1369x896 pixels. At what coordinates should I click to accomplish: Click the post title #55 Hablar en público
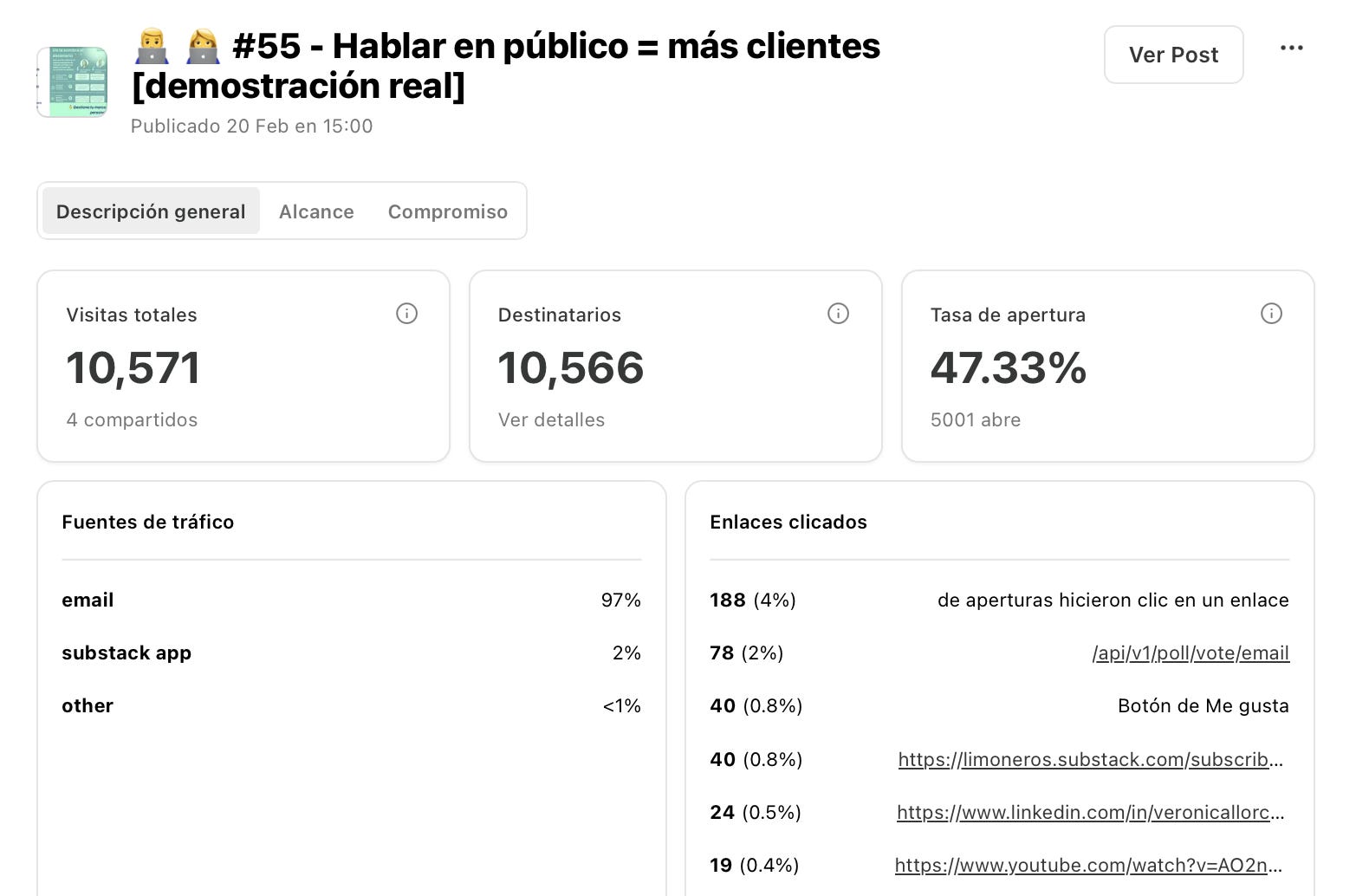(x=506, y=66)
